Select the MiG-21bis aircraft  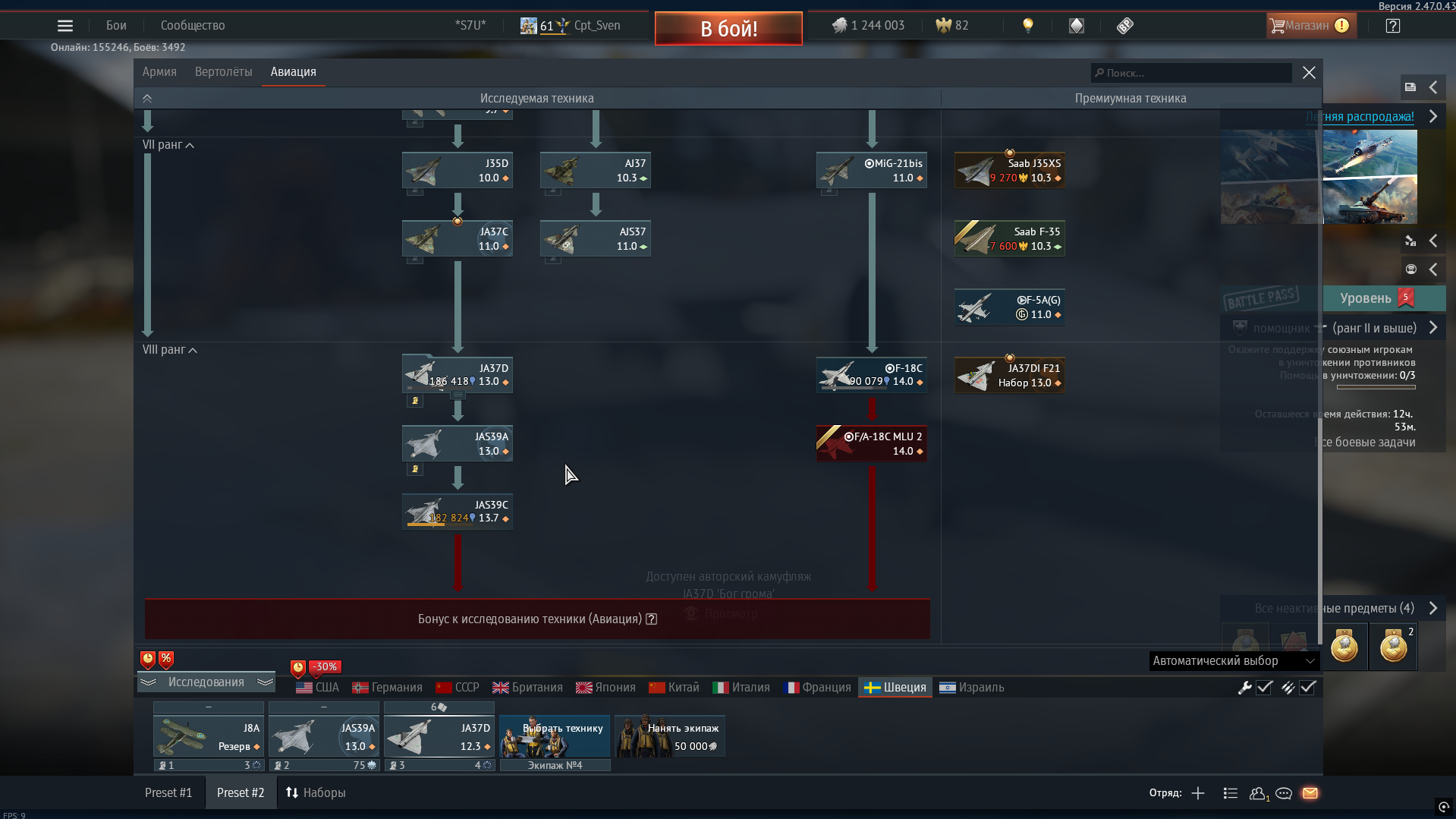[872, 170]
